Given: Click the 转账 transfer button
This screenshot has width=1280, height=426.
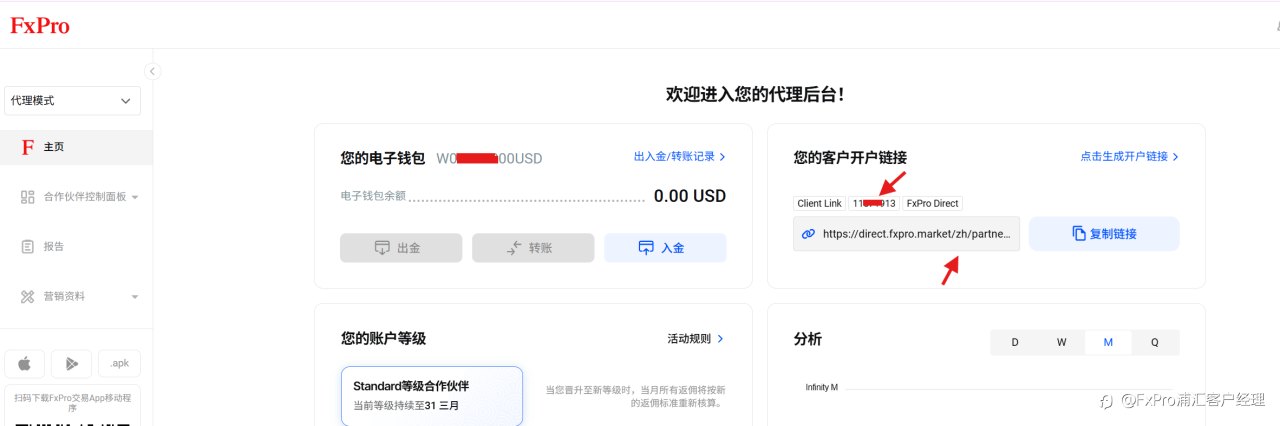Looking at the screenshot, I should 533,248.
